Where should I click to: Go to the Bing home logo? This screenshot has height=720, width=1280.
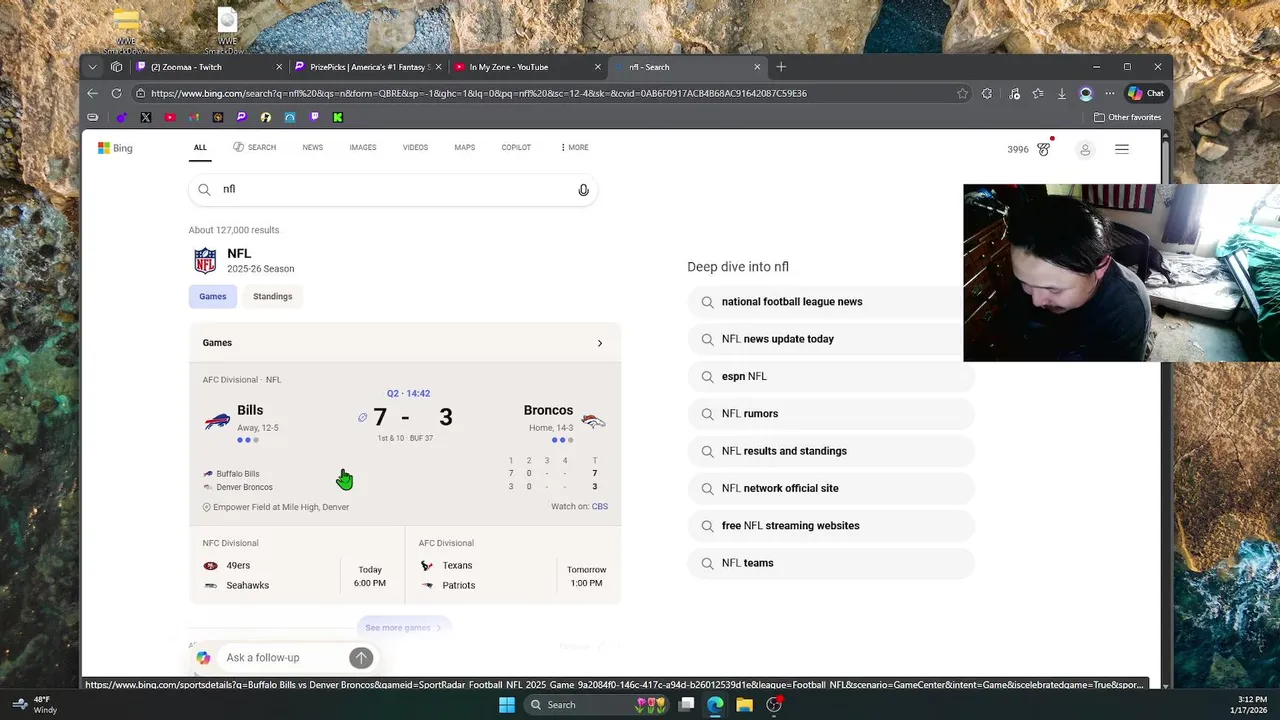[115, 148]
